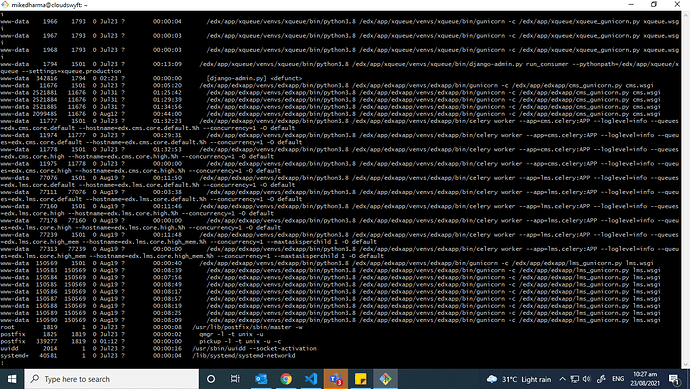Open Cortana circle icon on taskbar
The height and width of the screenshot is (389, 690).
coord(211,379)
